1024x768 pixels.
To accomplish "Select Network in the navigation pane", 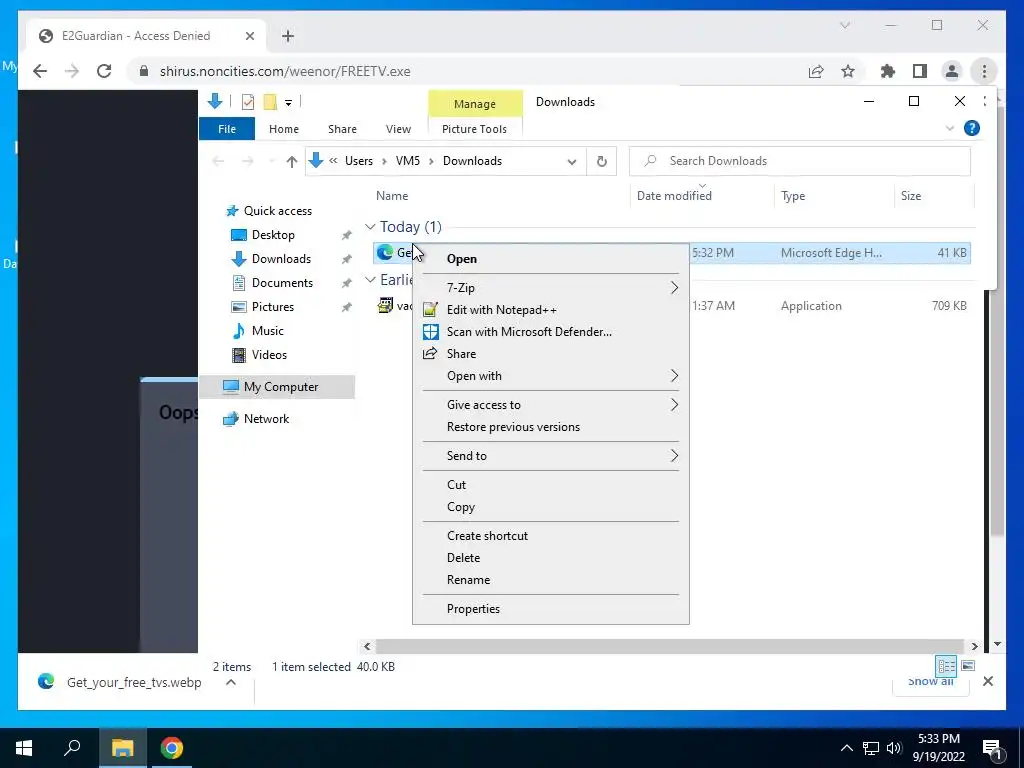I will coord(266,419).
